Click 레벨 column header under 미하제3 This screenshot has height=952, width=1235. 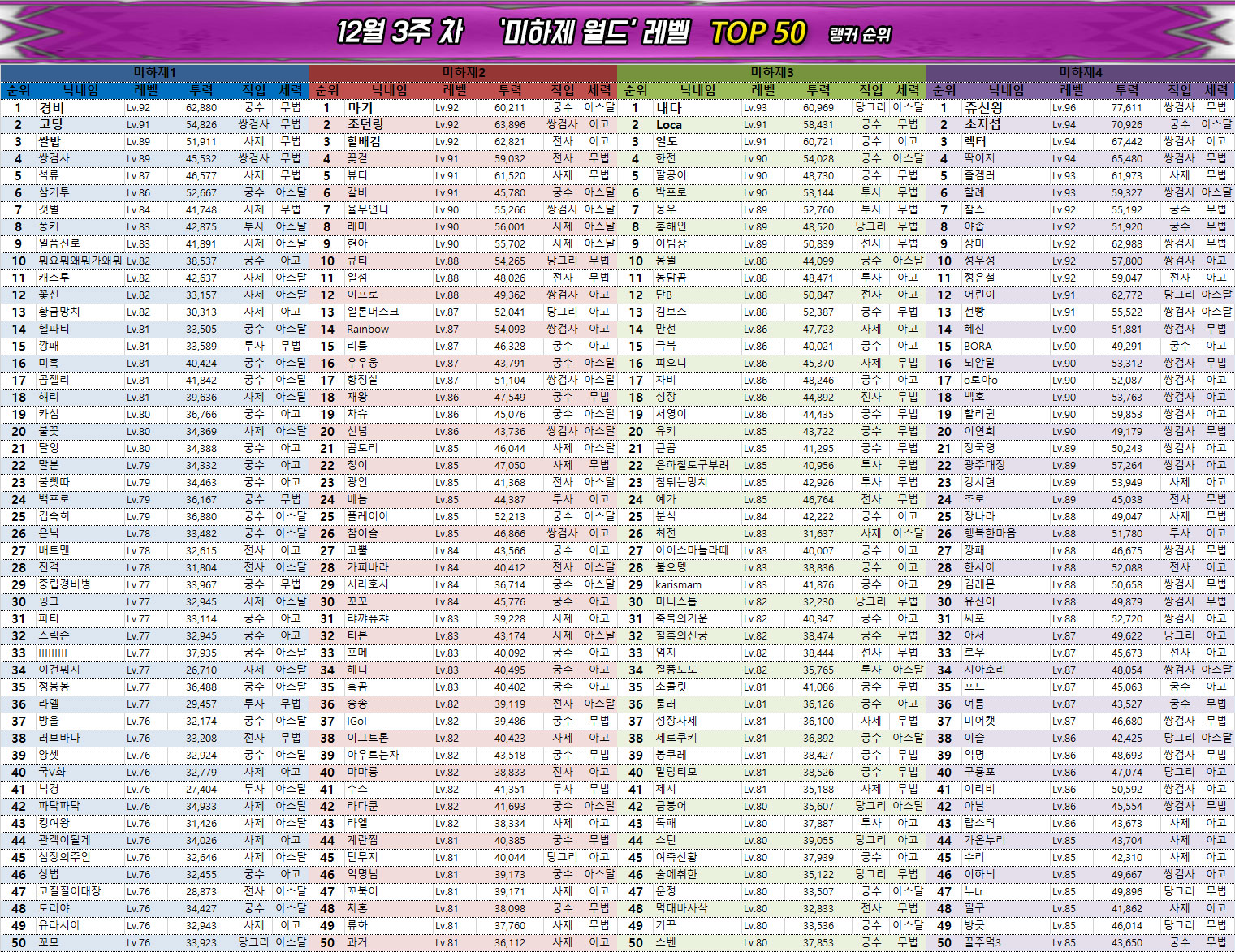point(762,90)
